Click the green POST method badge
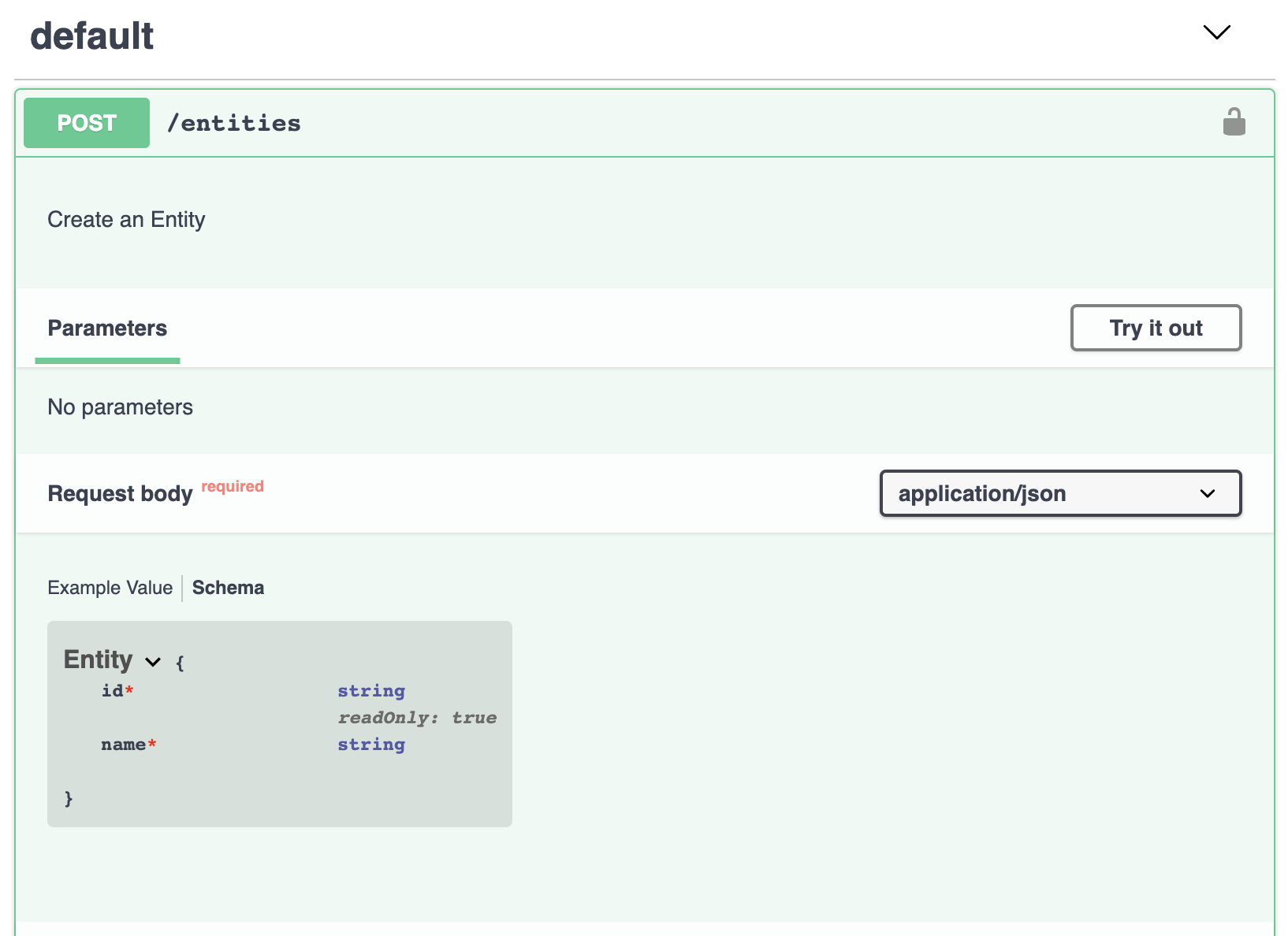The image size is (1288, 936). pyautogui.click(x=86, y=122)
